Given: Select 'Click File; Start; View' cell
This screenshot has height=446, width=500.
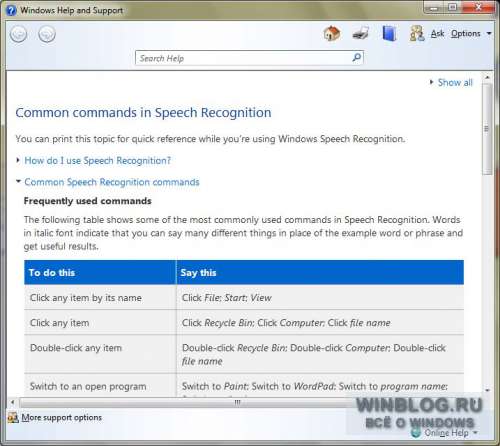Looking at the screenshot, I should (x=320, y=298).
